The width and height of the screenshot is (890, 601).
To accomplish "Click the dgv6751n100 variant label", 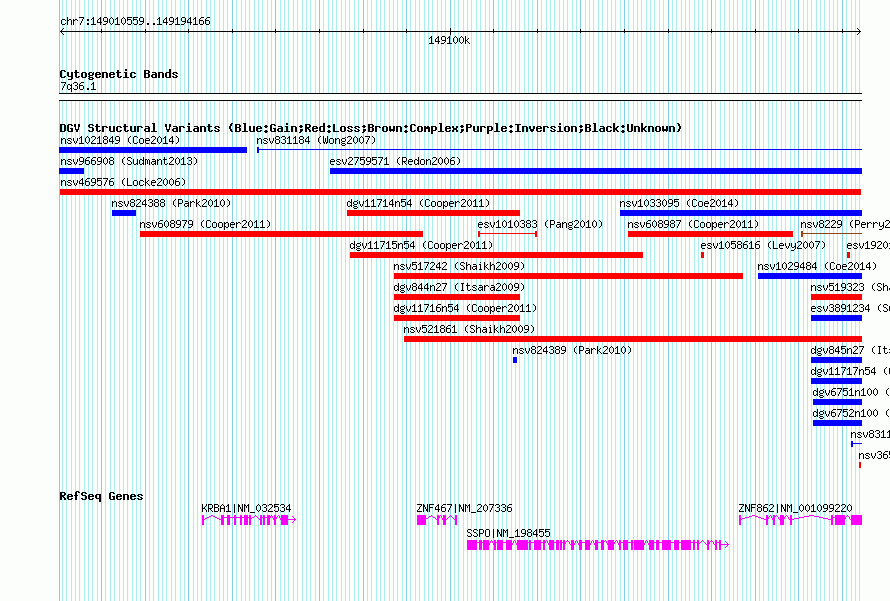I will pyautogui.click(x=851, y=392).
